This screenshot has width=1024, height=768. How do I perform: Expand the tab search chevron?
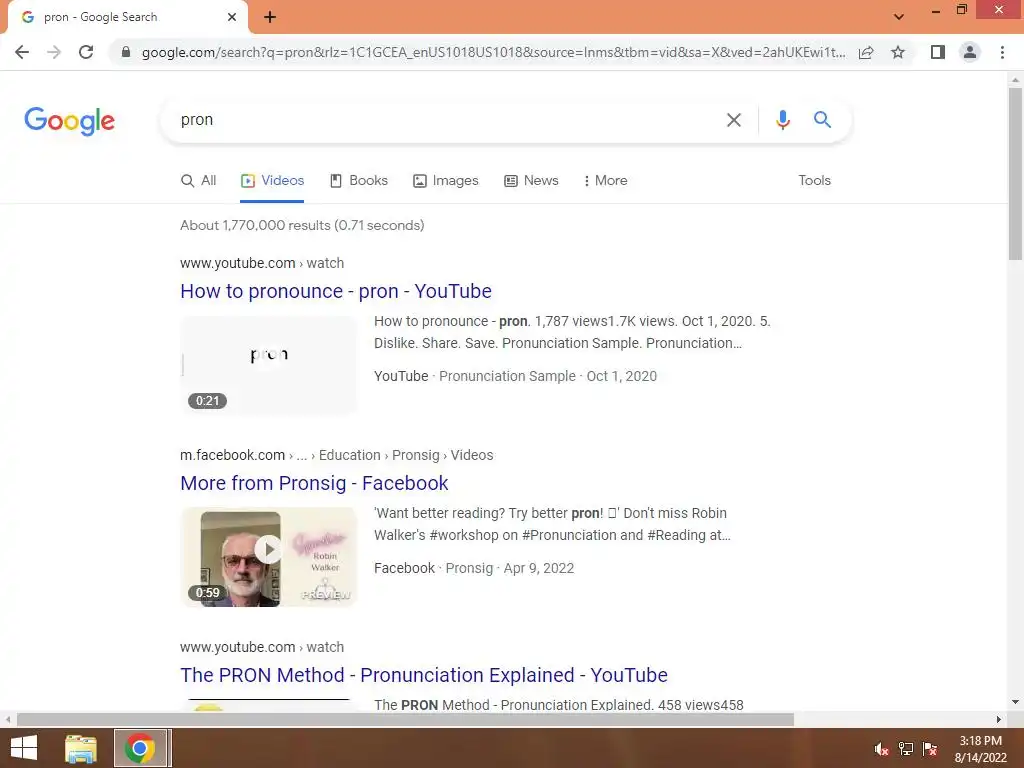tap(899, 17)
